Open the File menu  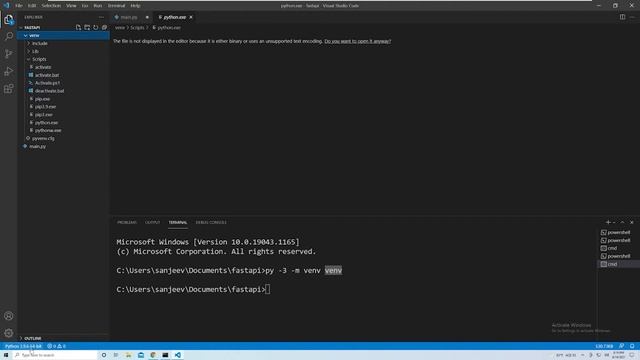click(x=19, y=6)
